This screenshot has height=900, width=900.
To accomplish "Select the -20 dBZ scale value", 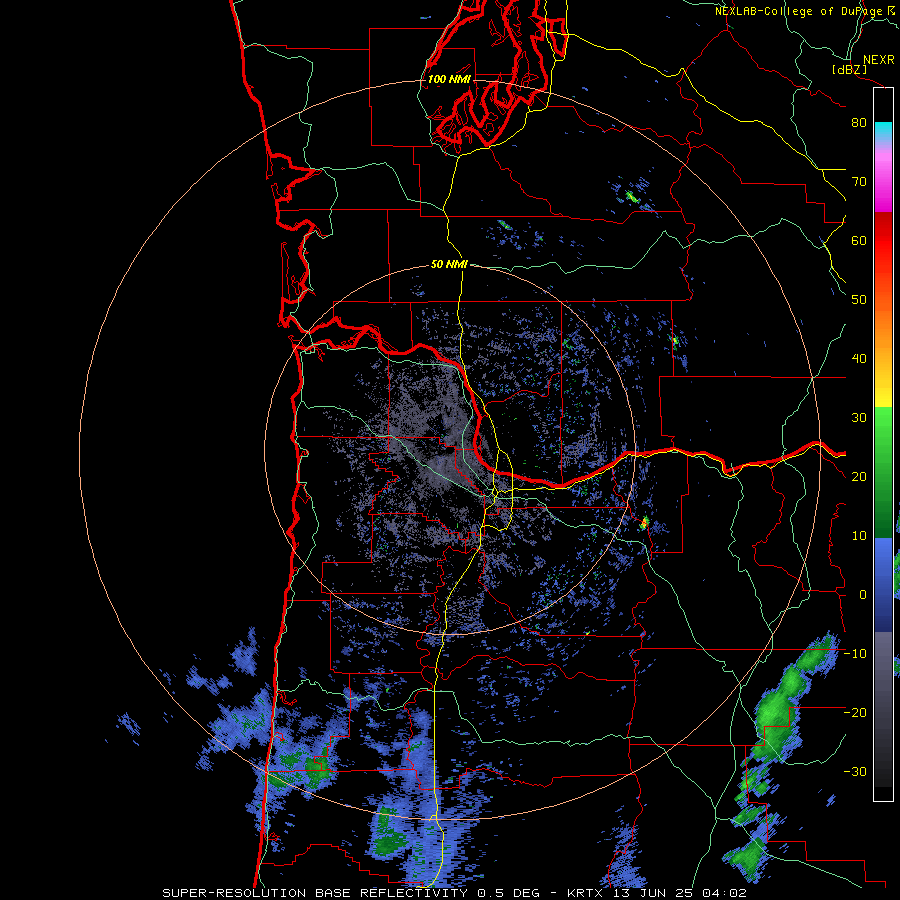I will pyautogui.click(x=855, y=713).
